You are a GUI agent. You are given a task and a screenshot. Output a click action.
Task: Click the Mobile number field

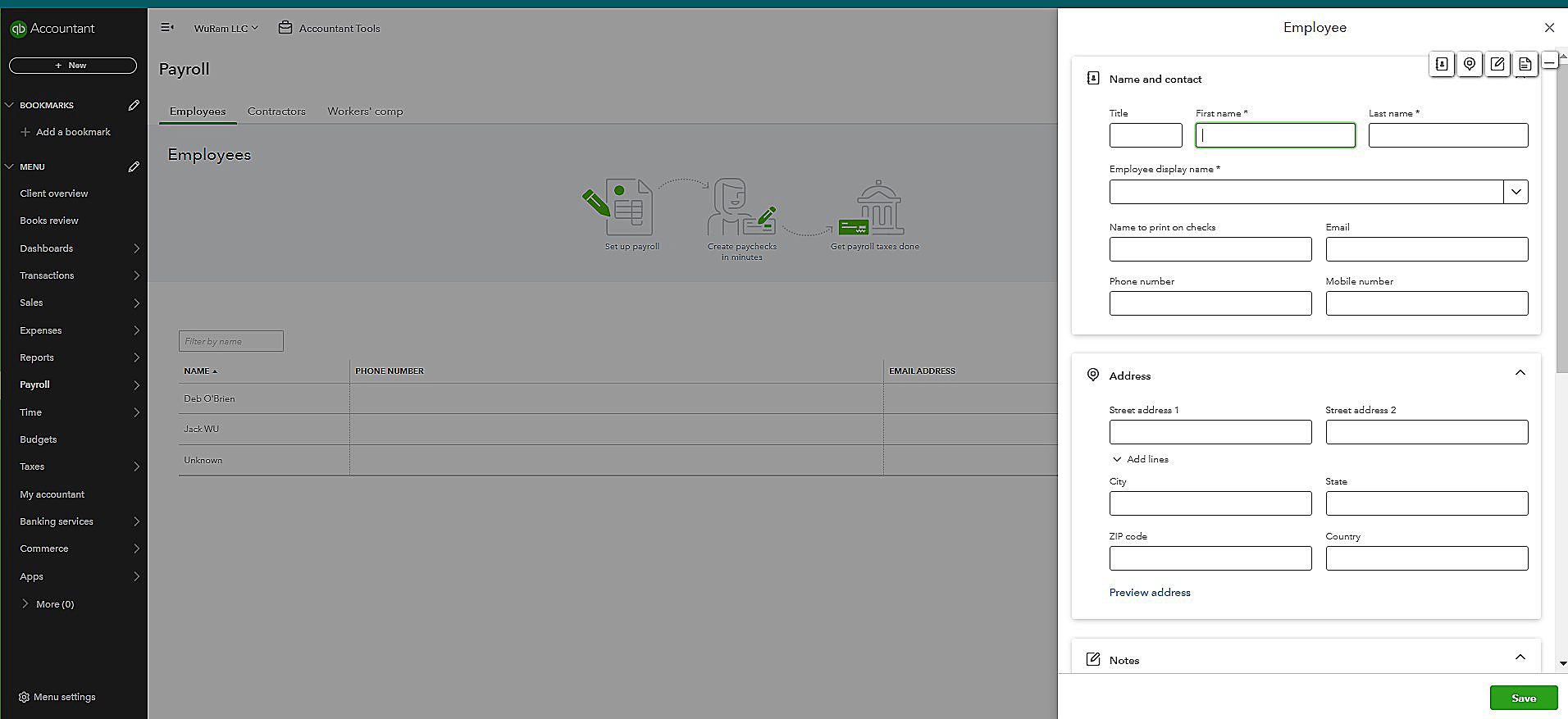coord(1427,303)
